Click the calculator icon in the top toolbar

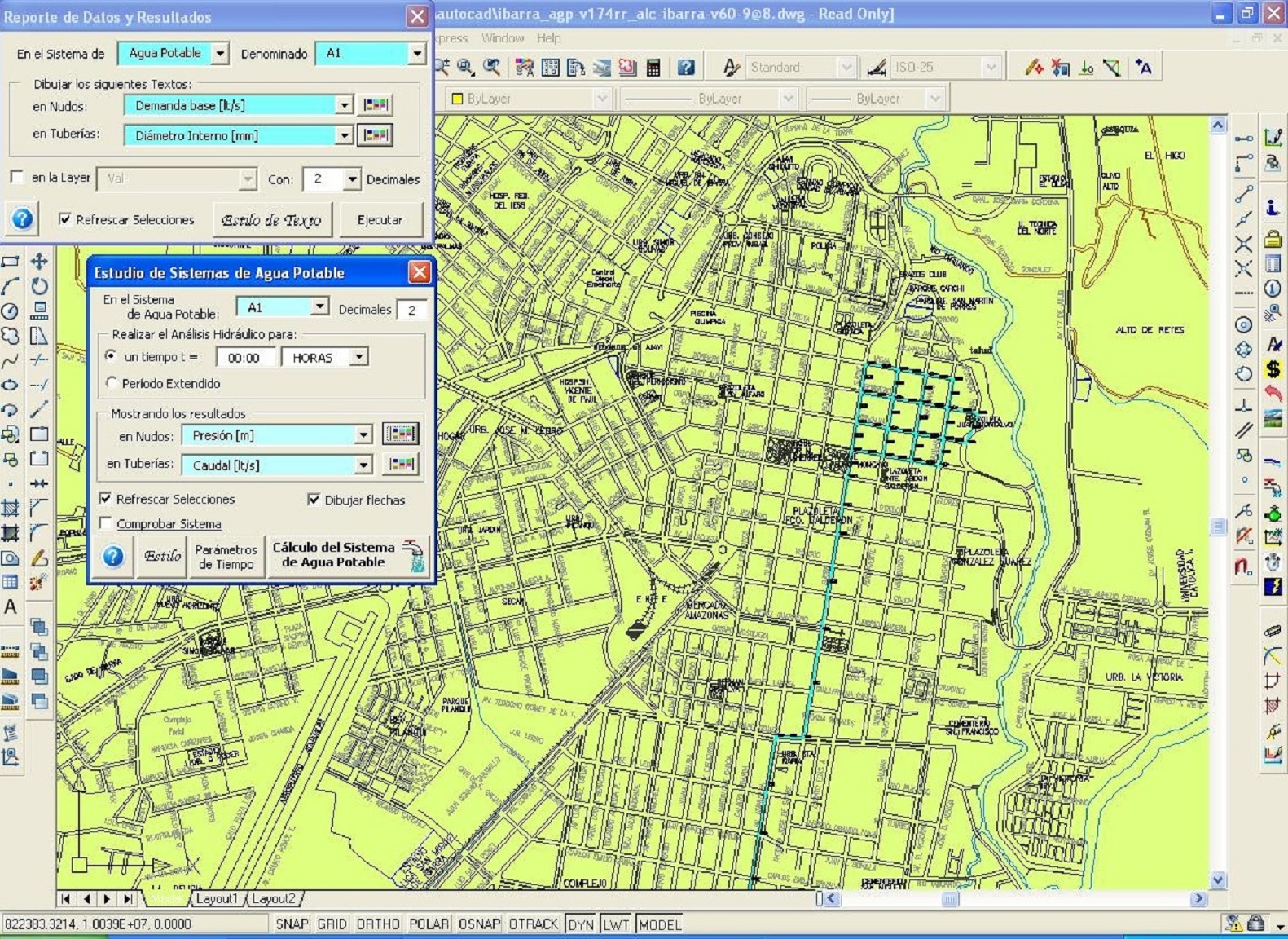653,68
